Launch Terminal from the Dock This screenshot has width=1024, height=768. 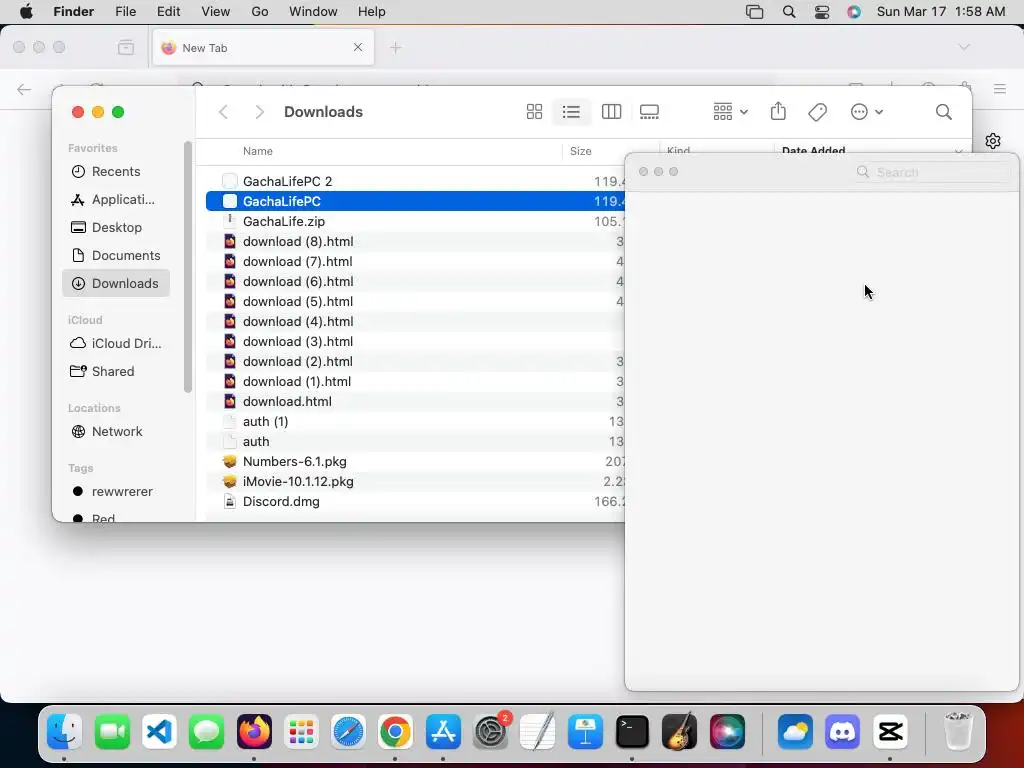point(632,731)
